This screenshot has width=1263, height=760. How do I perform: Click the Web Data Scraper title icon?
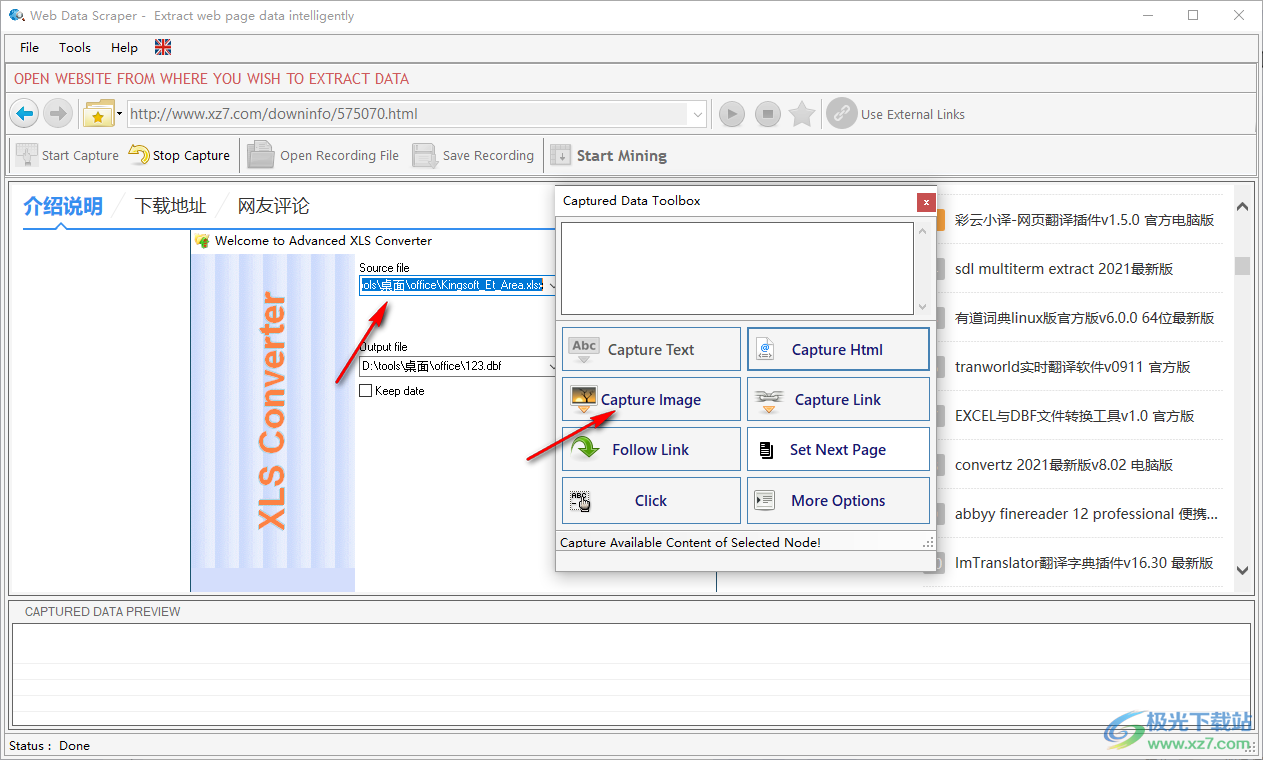(17, 16)
